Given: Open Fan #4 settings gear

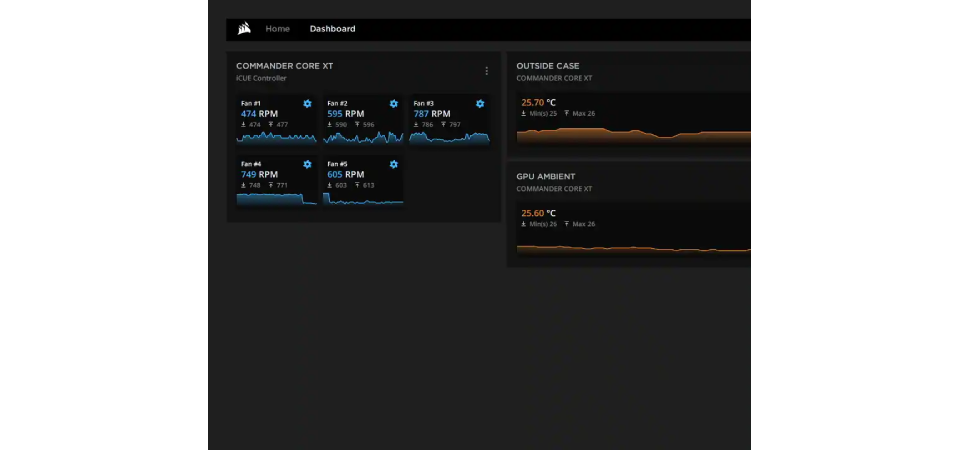Looking at the screenshot, I should pyautogui.click(x=307, y=164).
